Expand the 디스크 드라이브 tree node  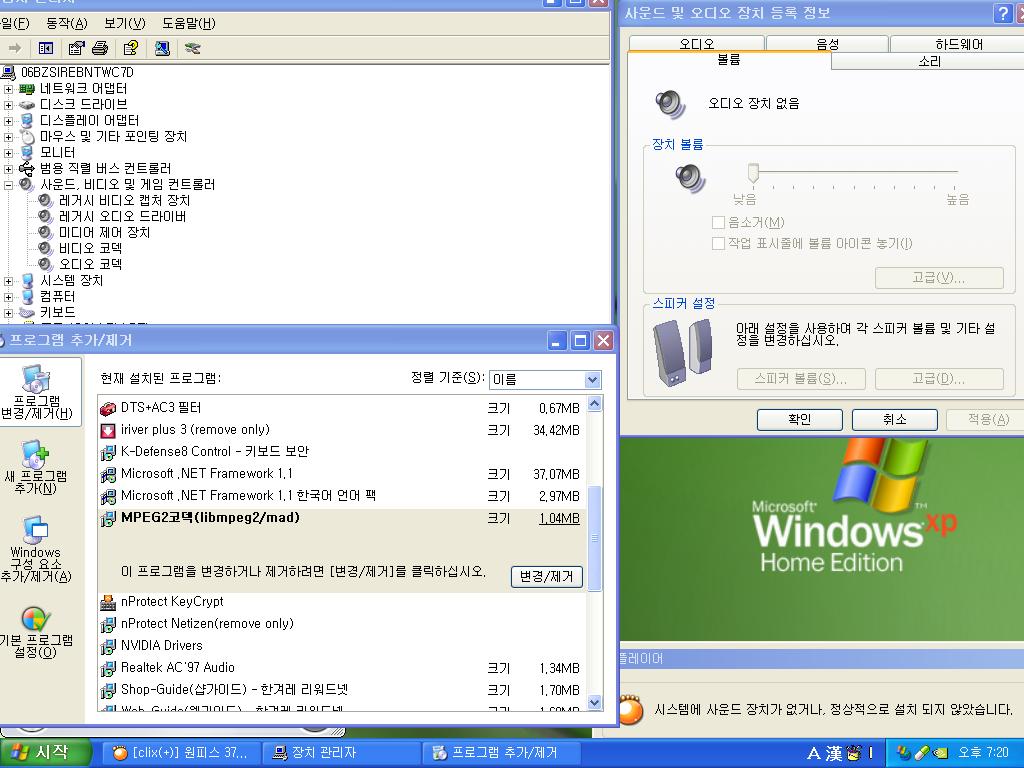[8, 104]
